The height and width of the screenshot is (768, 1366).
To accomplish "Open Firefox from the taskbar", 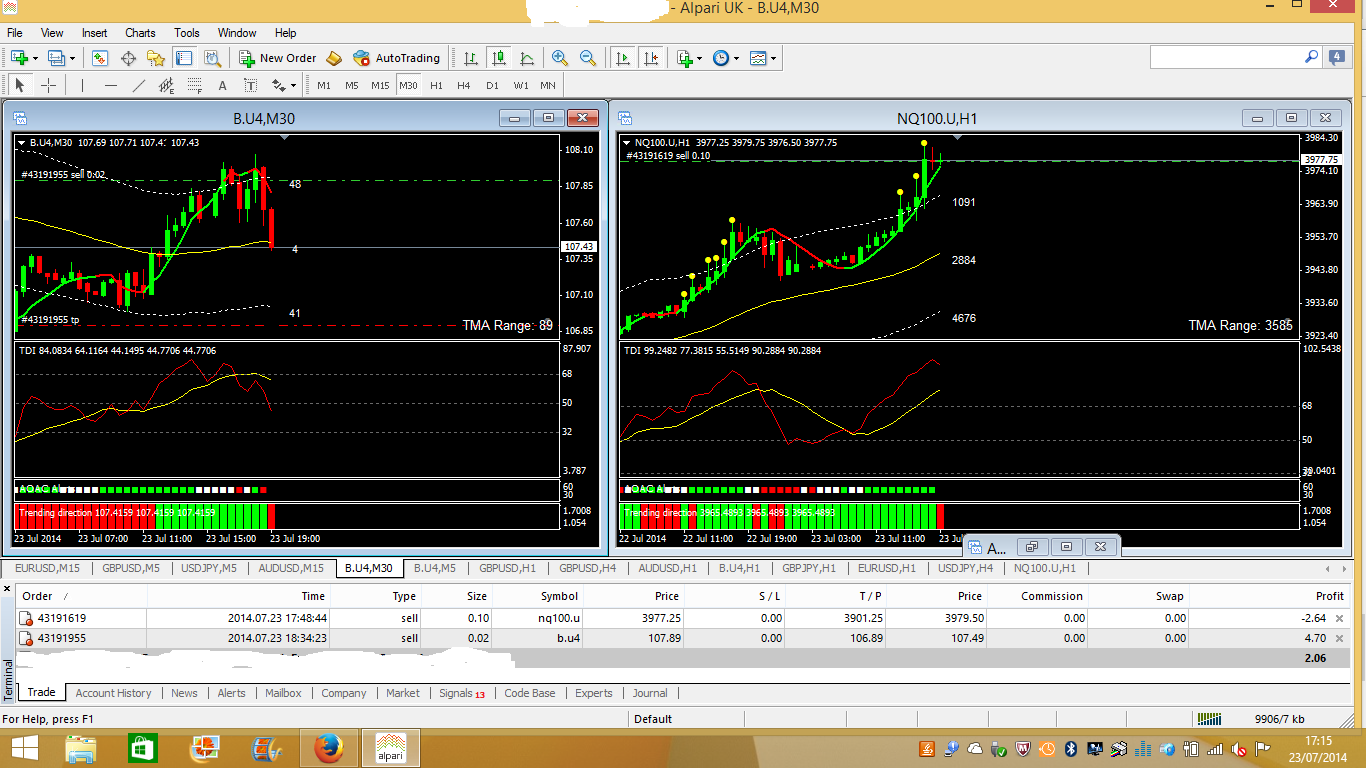I will pyautogui.click(x=327, y=747).
